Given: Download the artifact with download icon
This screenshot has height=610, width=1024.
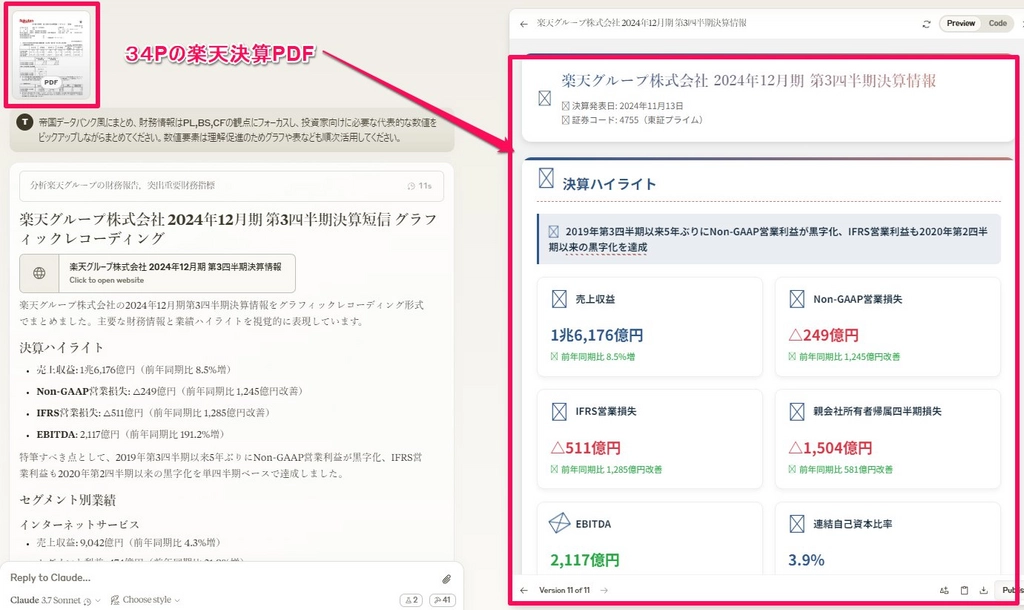Looking at the screenshot, I should point(984,590).
